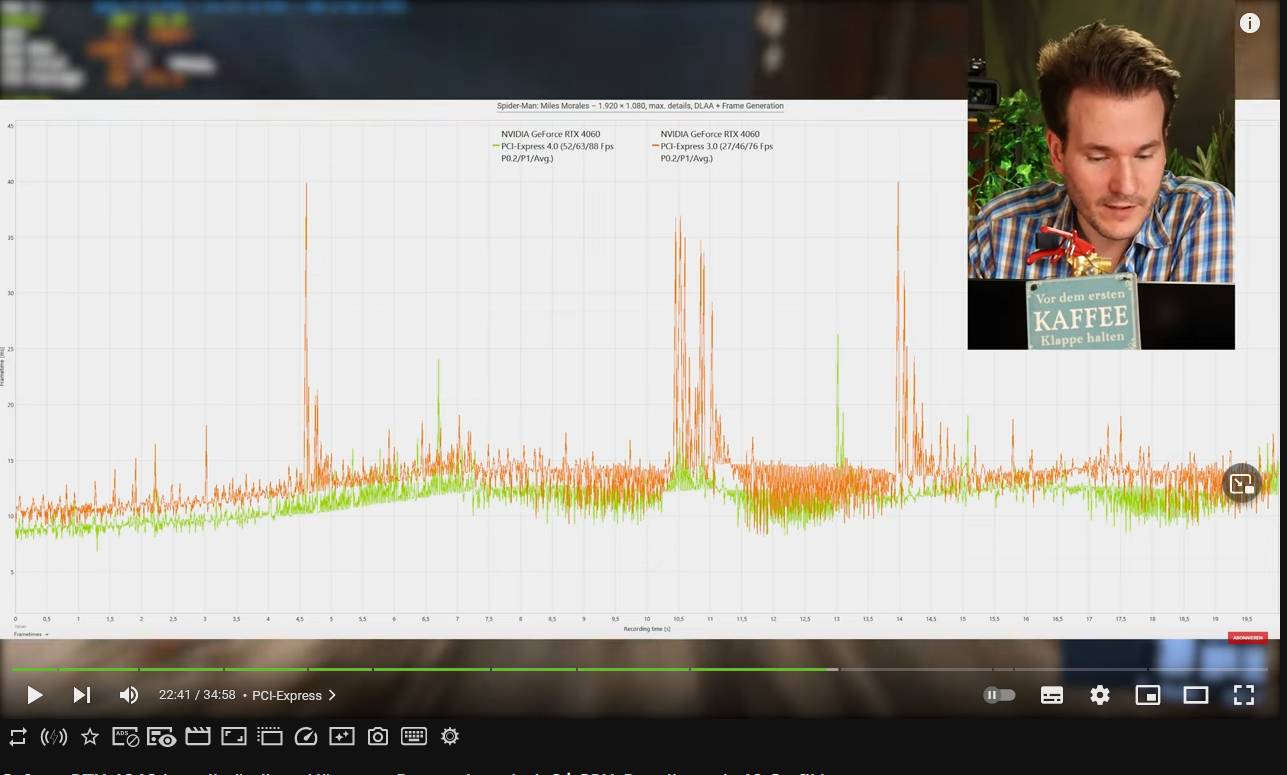
Task: Enter fullscreen mode
Action: pyautogui.click(x=1244, y=695)
